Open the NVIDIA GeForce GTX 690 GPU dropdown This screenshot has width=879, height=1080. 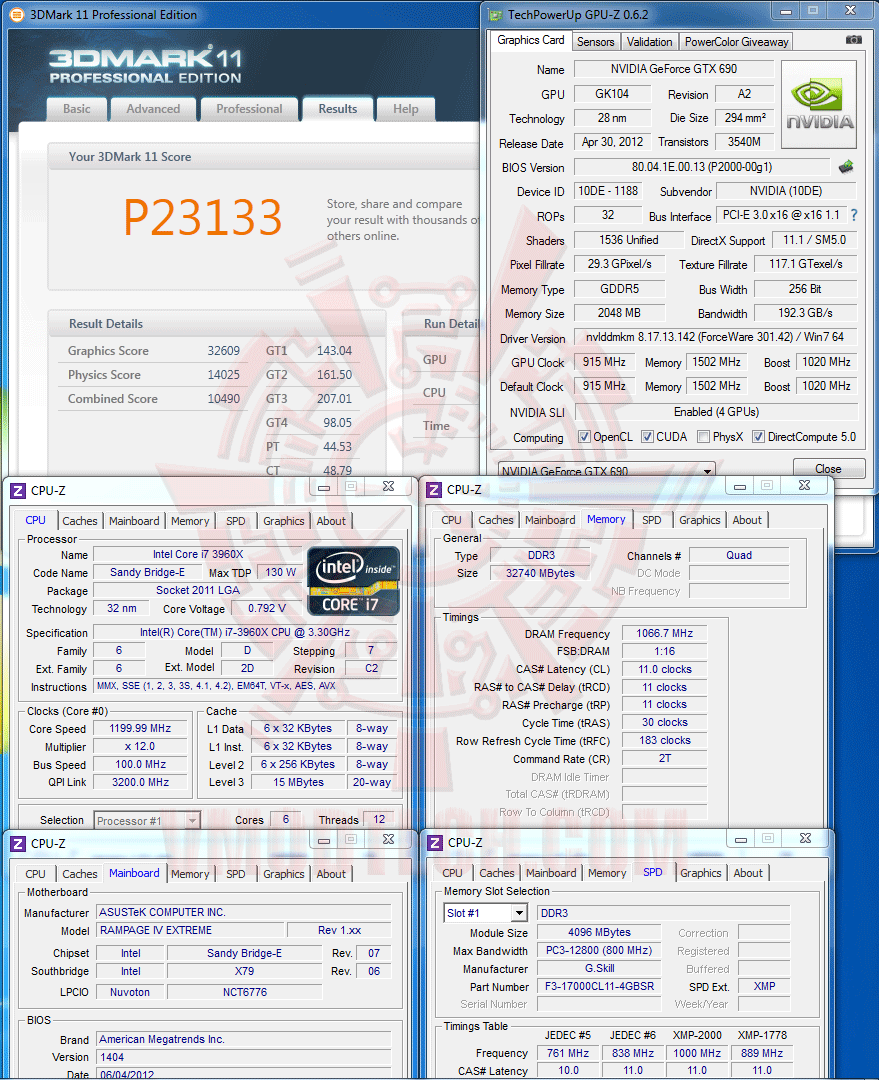(606, 470)
